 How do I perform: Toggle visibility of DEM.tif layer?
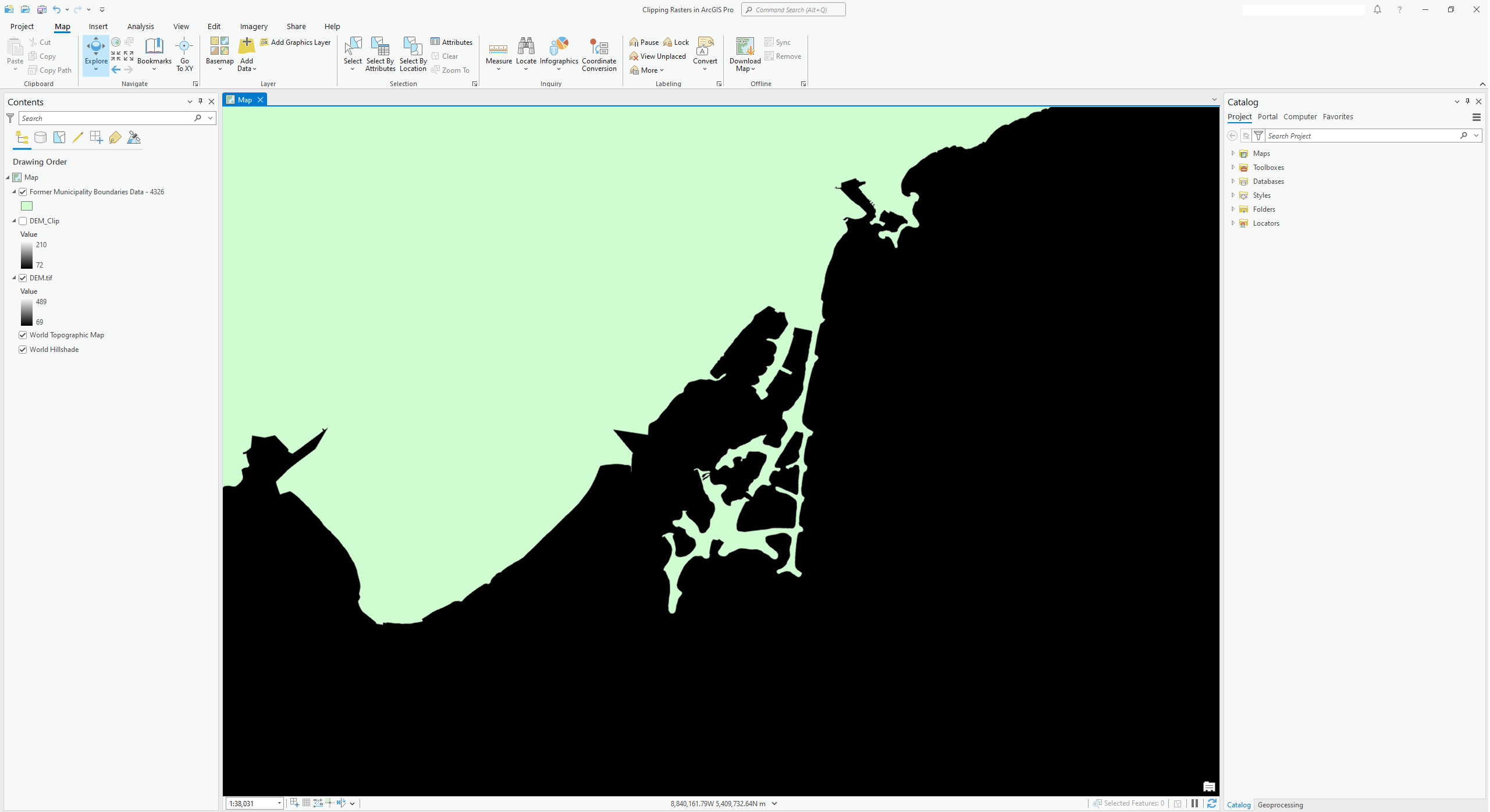(x=23, y=277)
